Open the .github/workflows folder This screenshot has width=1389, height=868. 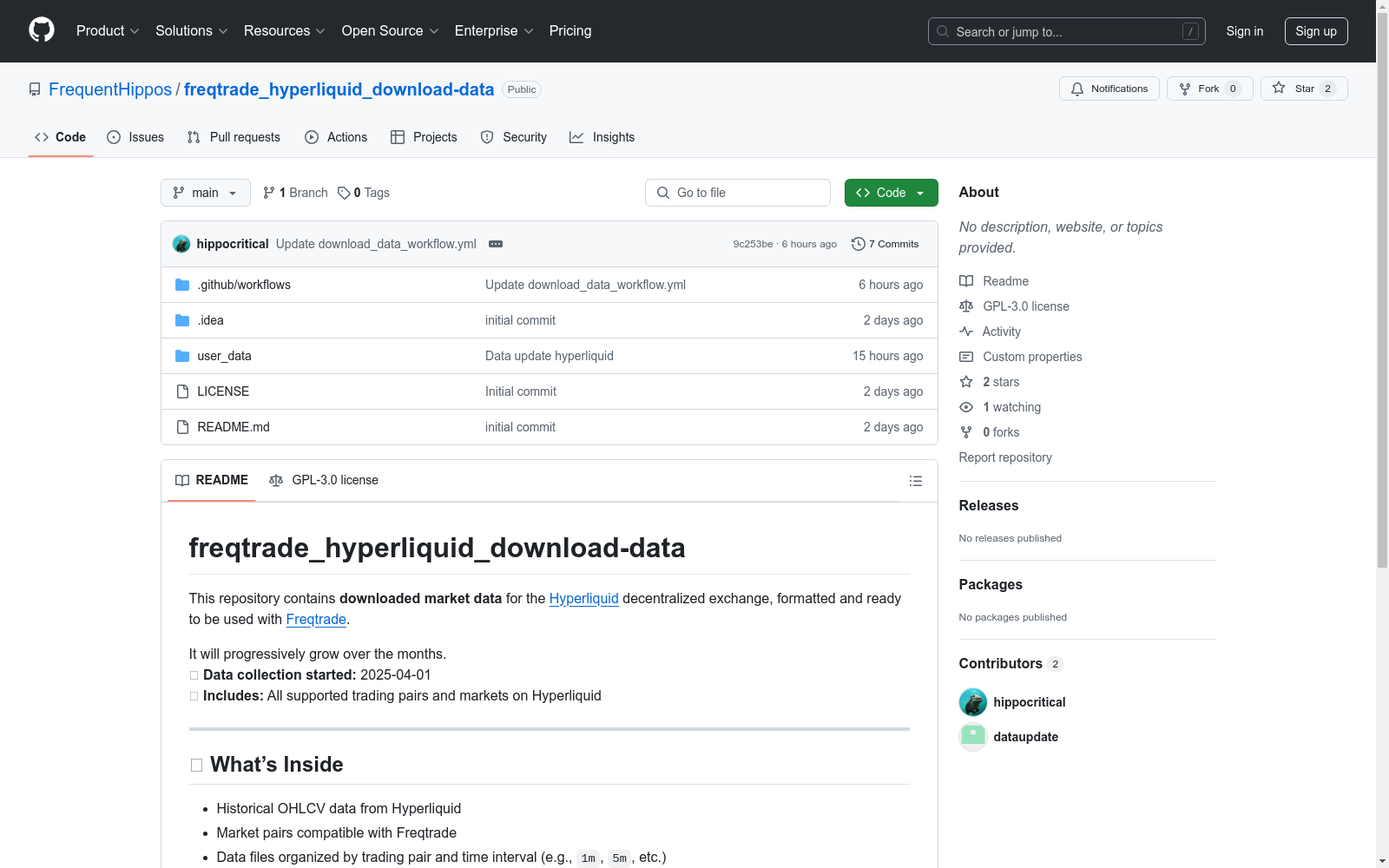point(244,285)
